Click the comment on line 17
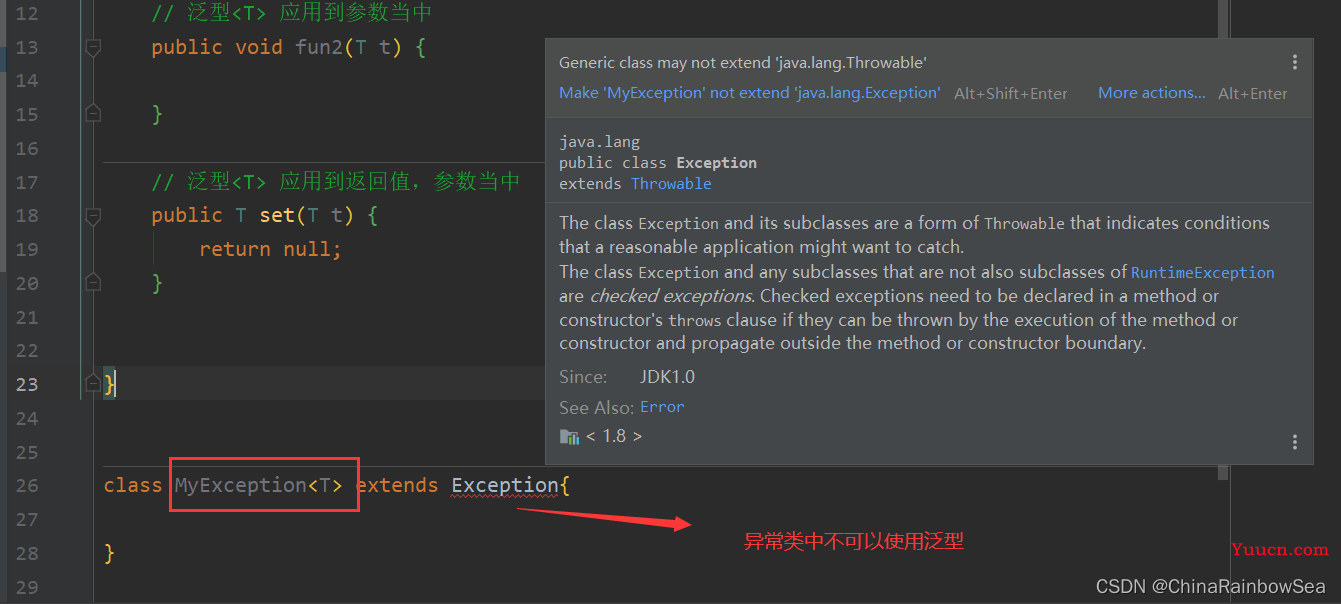Image resolution: width=1341 pixels, height=604 pixels. coord(336,181)
